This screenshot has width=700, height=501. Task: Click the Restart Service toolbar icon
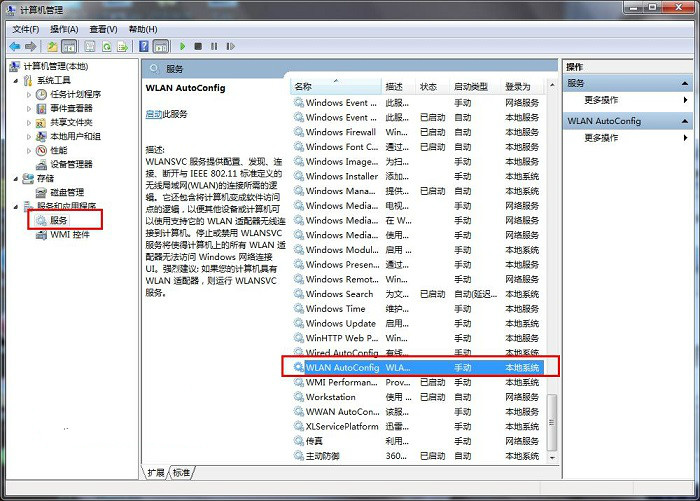point(229,46)
